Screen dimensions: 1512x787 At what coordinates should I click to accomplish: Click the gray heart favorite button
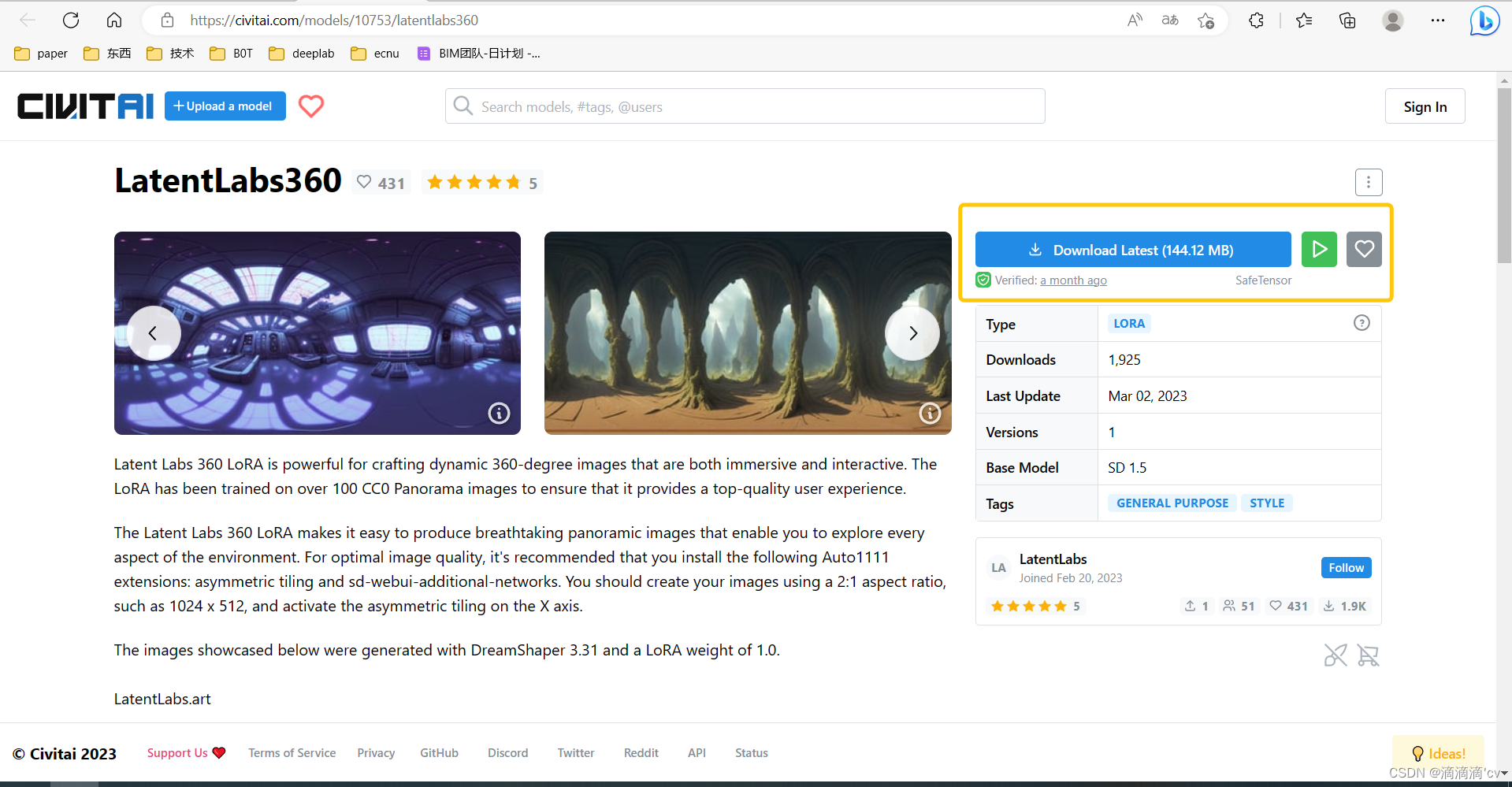[x=1364, y=250]
